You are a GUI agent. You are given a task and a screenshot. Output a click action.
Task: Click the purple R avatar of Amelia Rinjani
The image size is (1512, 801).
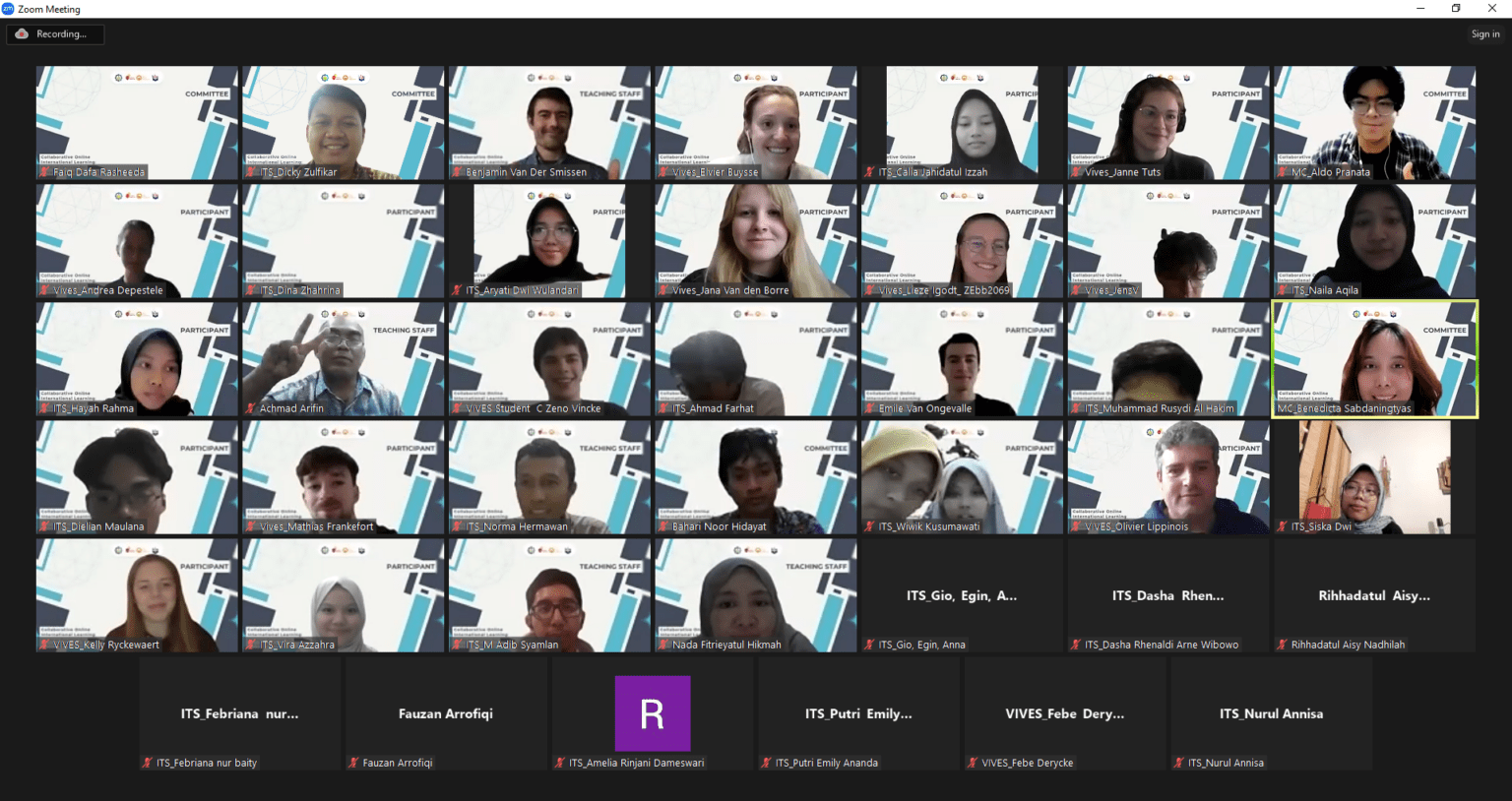coord(652,713)
